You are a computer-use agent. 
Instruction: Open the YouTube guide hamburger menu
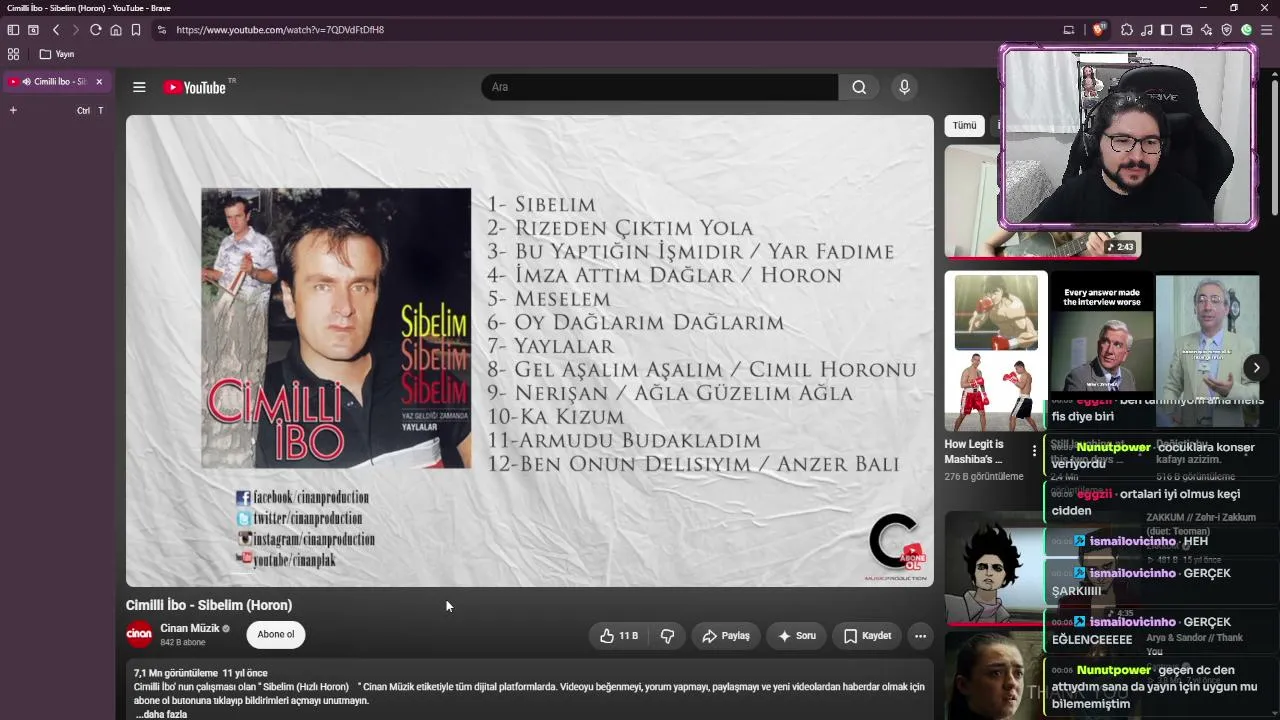click(139, 87)
